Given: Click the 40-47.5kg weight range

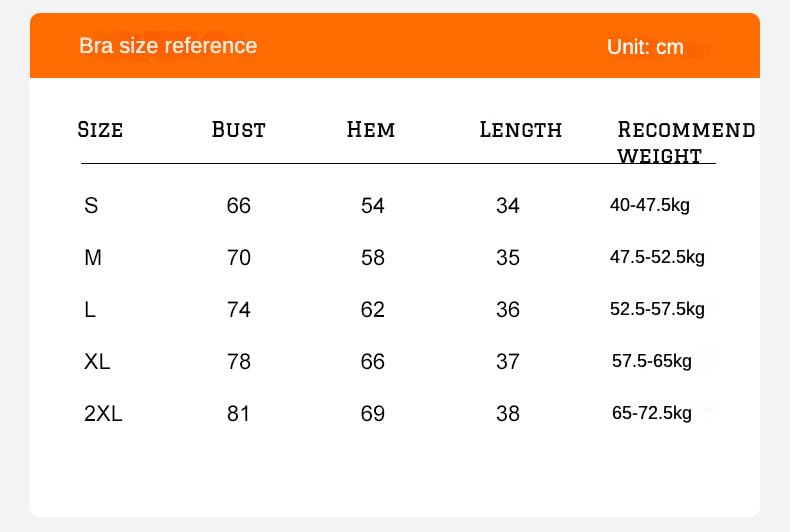Looking at the screenshot, I should pyautogui.click(x=650, y=206).
